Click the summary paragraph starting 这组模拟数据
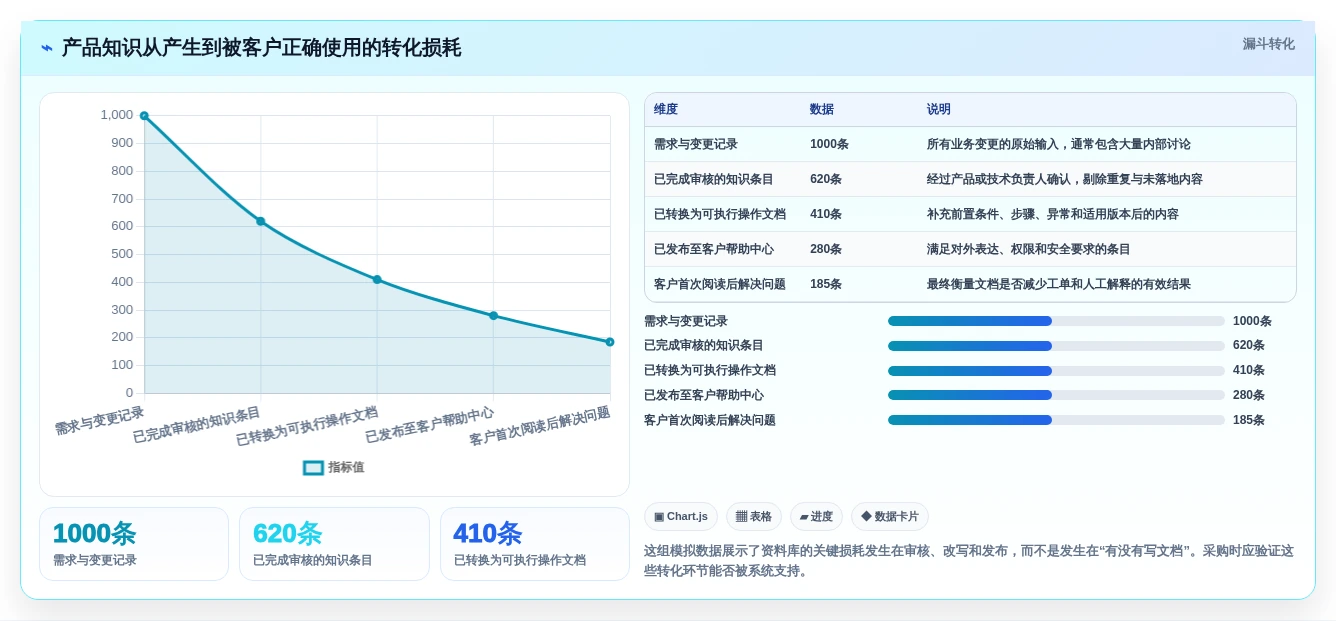This screenshot has width=1336, height=621. (969, 561)
